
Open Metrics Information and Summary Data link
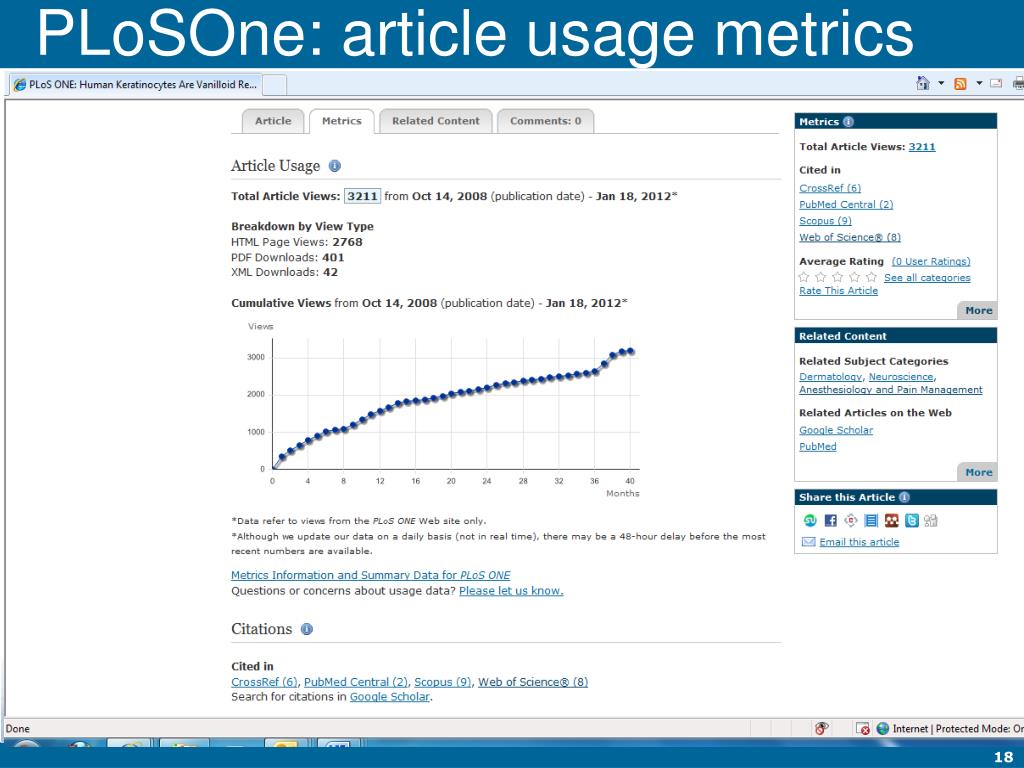[370, 575]
